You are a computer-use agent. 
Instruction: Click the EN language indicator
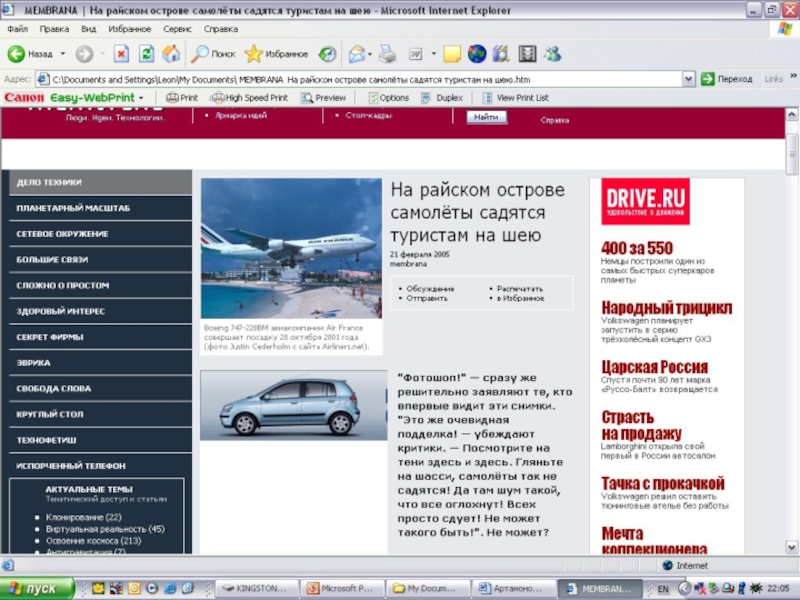pos(663,589)
